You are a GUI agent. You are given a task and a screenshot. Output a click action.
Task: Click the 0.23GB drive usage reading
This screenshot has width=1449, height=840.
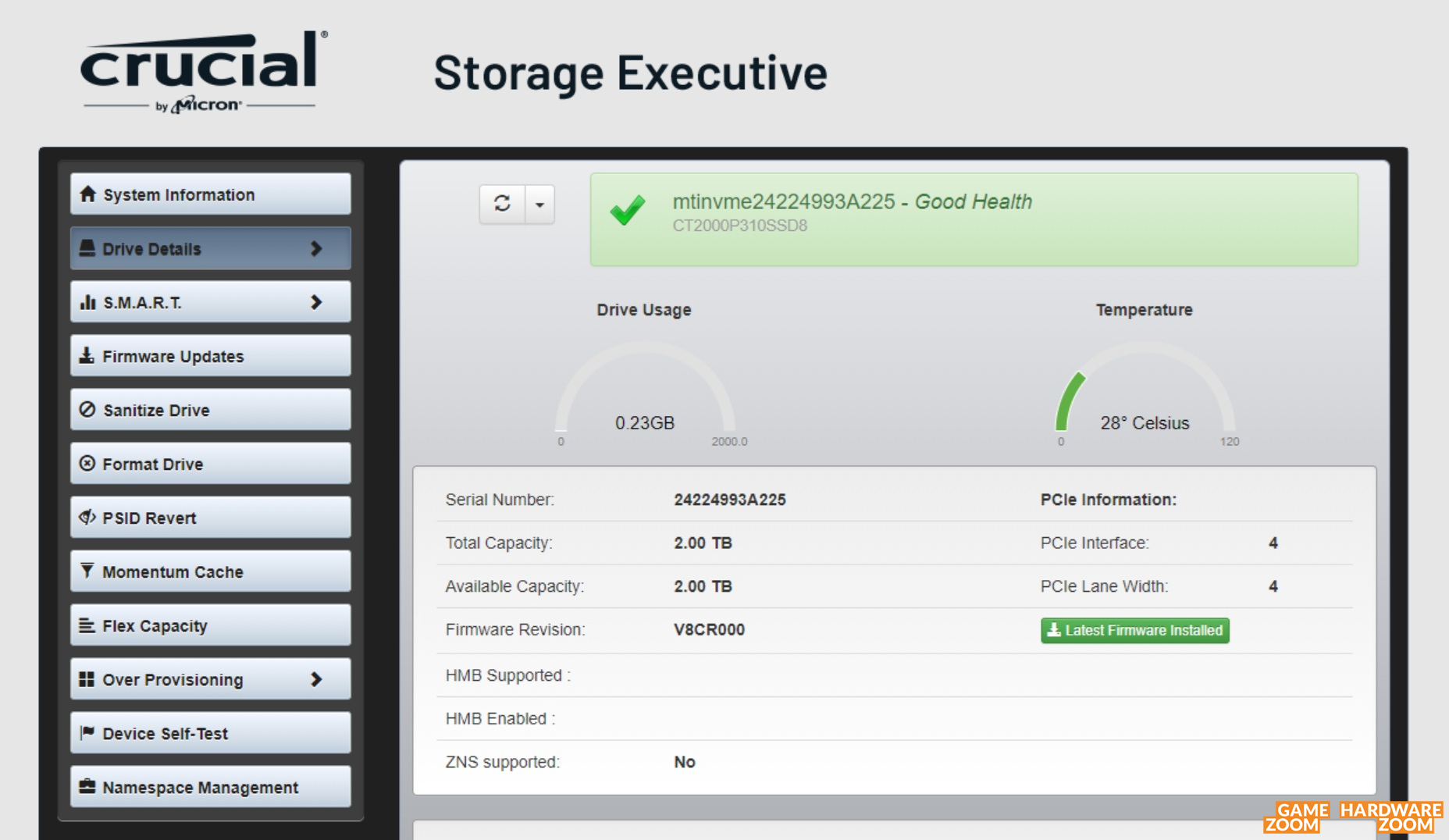point(645,423)
